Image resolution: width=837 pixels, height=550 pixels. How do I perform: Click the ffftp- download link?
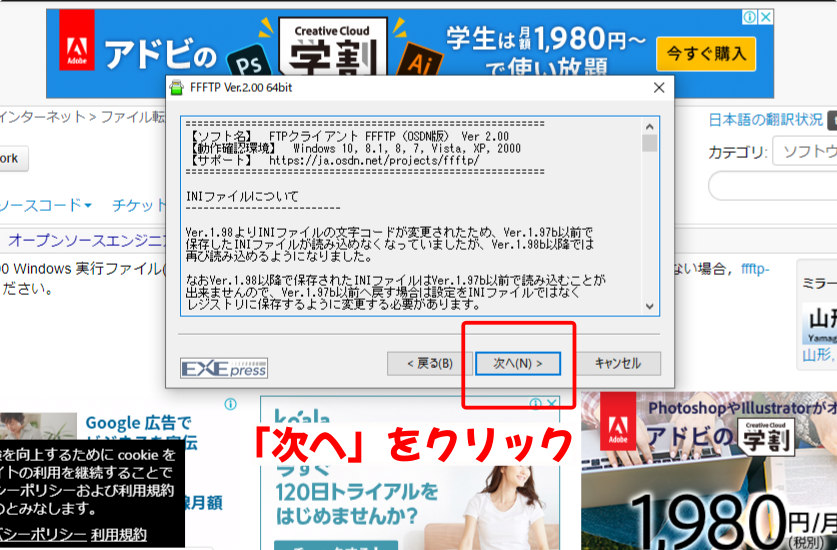click(x=755, y=269)
